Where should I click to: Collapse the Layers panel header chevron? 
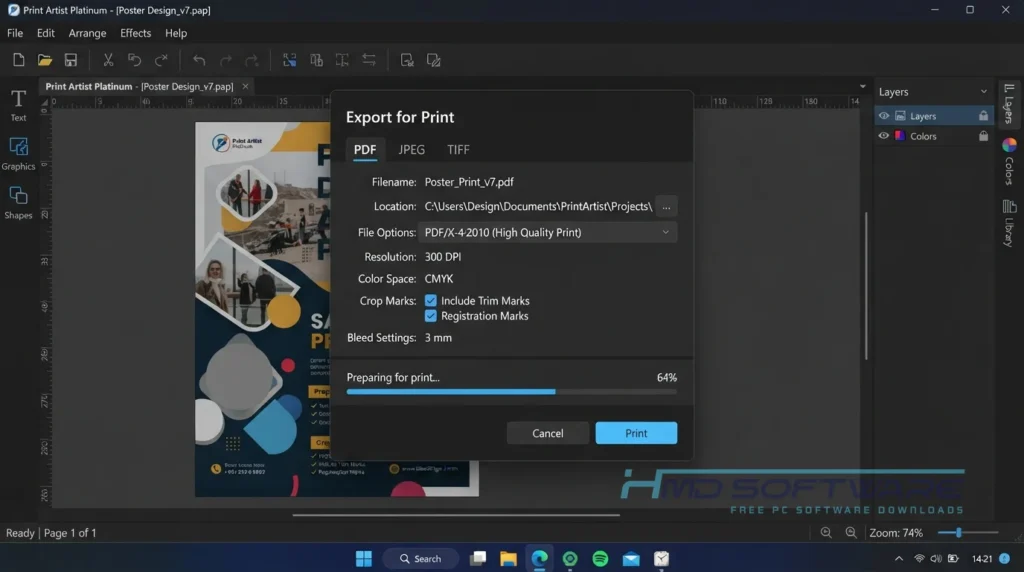(984, 92)
